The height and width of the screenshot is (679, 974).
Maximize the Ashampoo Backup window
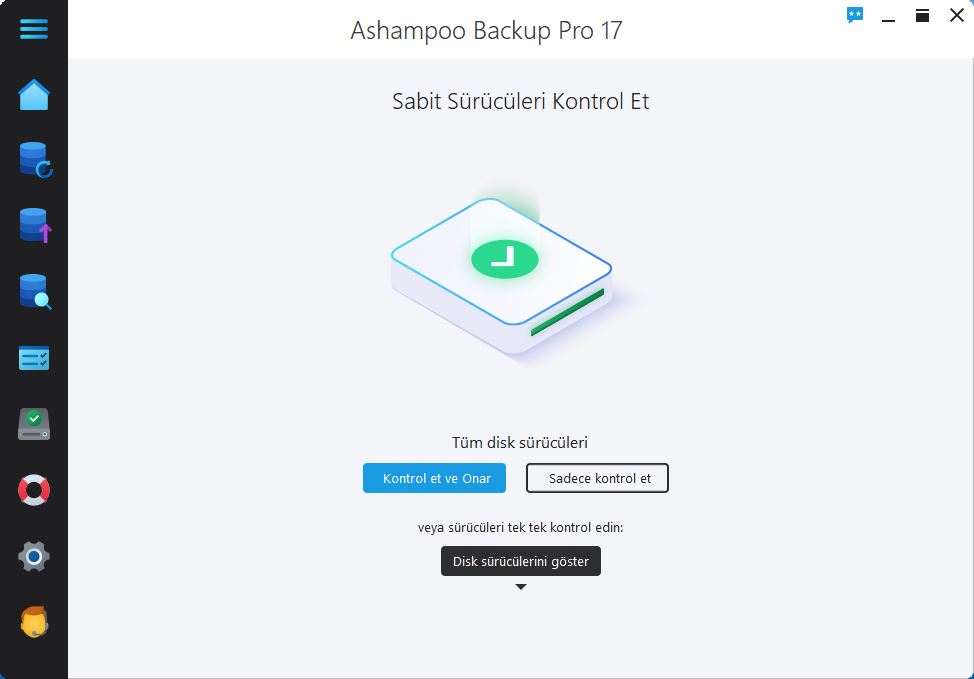(x=922, y=16)
